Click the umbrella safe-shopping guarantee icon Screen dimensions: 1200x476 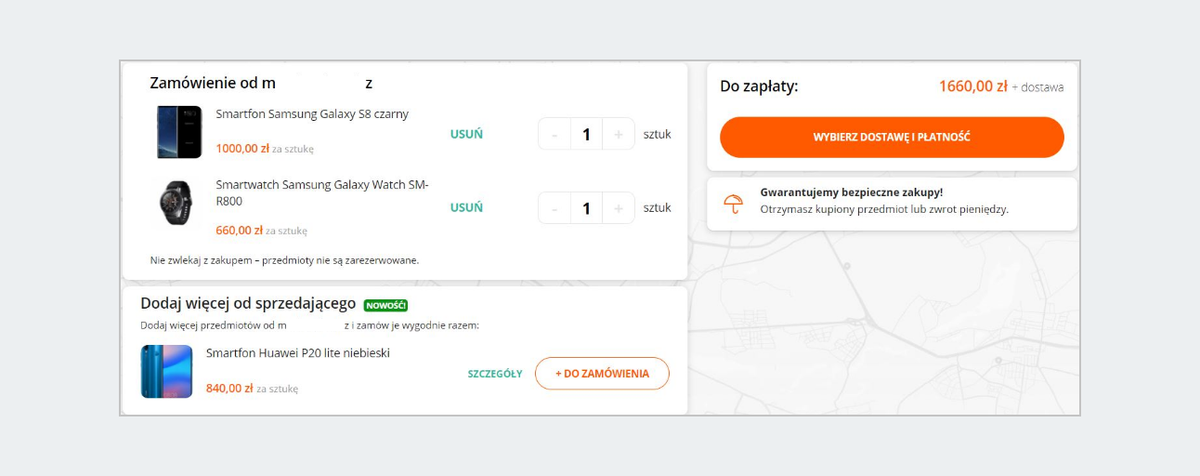click(733, 203)
